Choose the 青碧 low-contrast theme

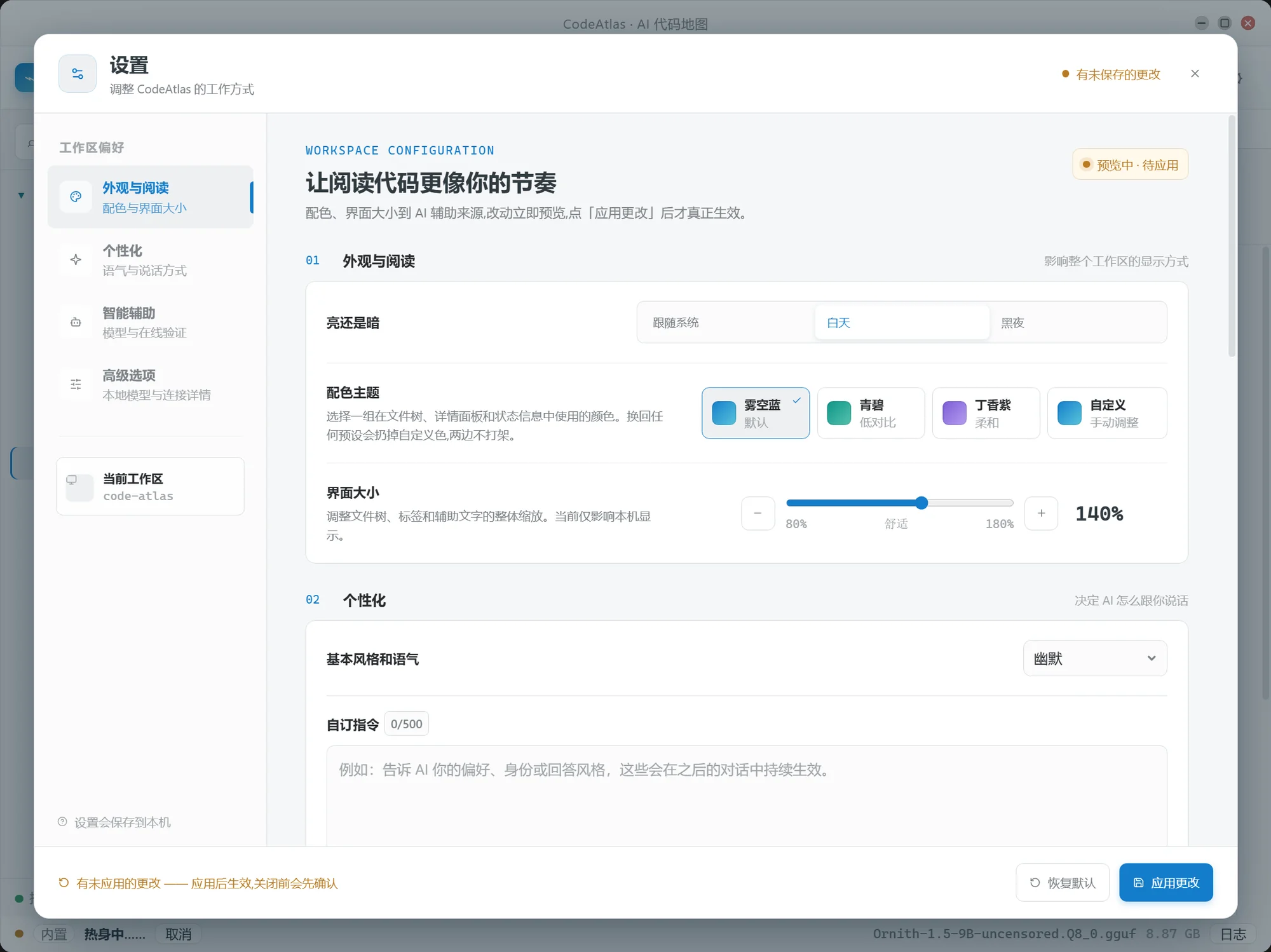pos(871,413)
